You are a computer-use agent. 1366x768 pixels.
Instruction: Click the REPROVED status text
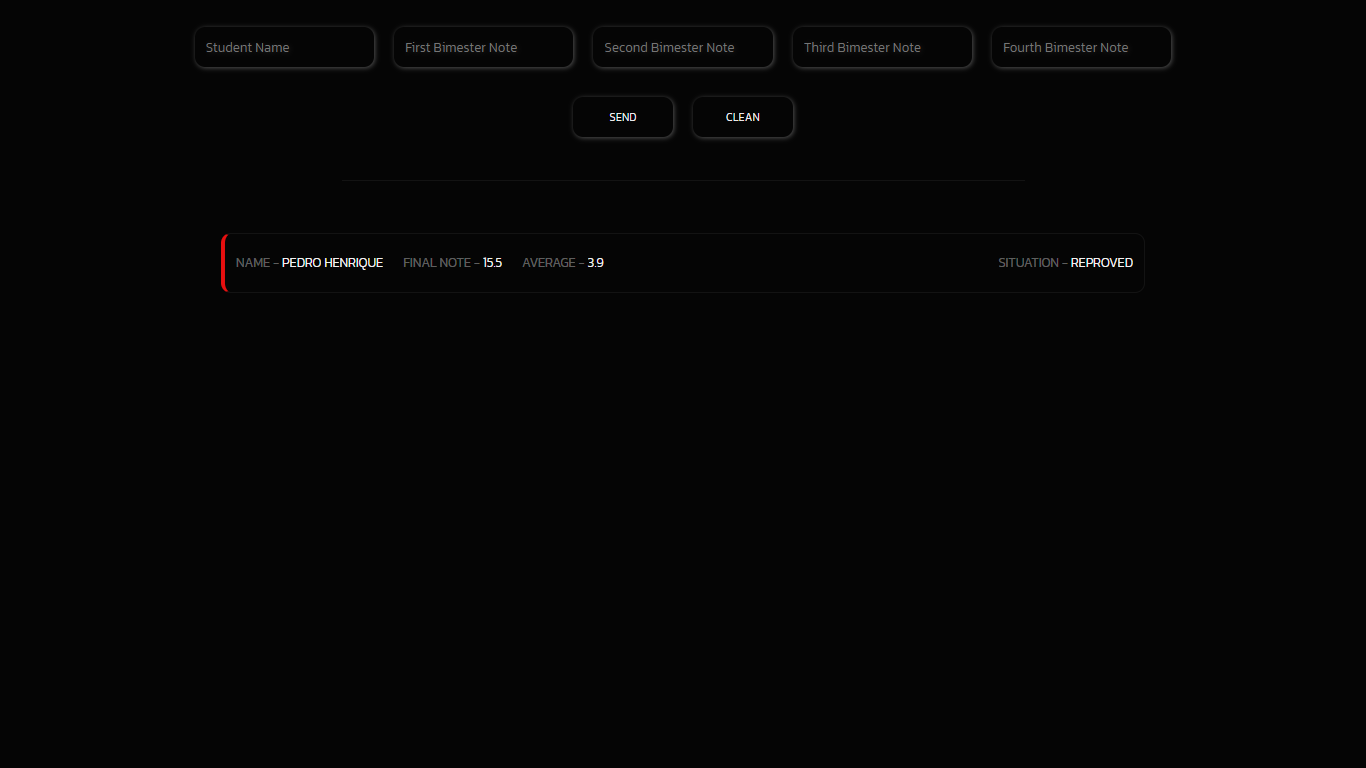coord(1101,263)
